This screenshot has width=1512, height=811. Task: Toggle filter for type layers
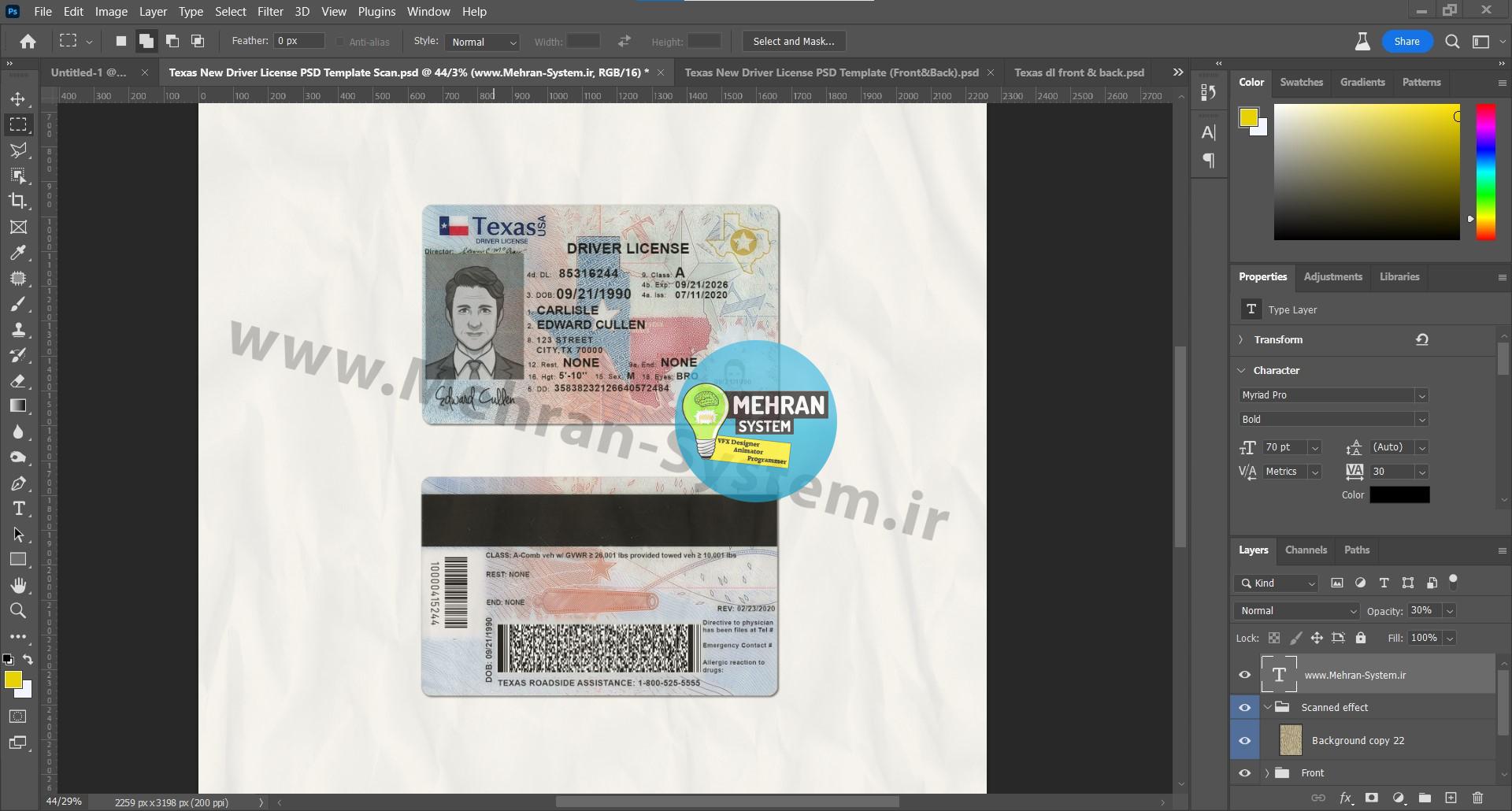coord(1384,583)
